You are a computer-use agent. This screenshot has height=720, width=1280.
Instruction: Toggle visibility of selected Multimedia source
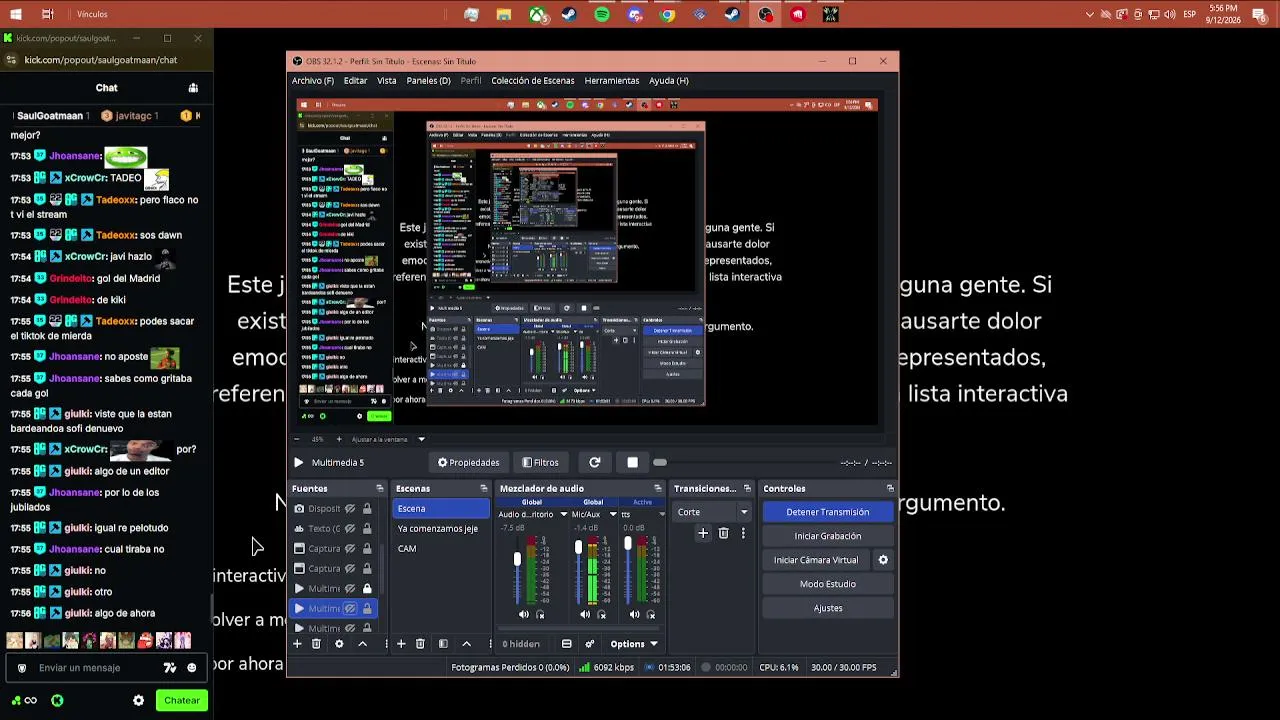click(350, 609)
